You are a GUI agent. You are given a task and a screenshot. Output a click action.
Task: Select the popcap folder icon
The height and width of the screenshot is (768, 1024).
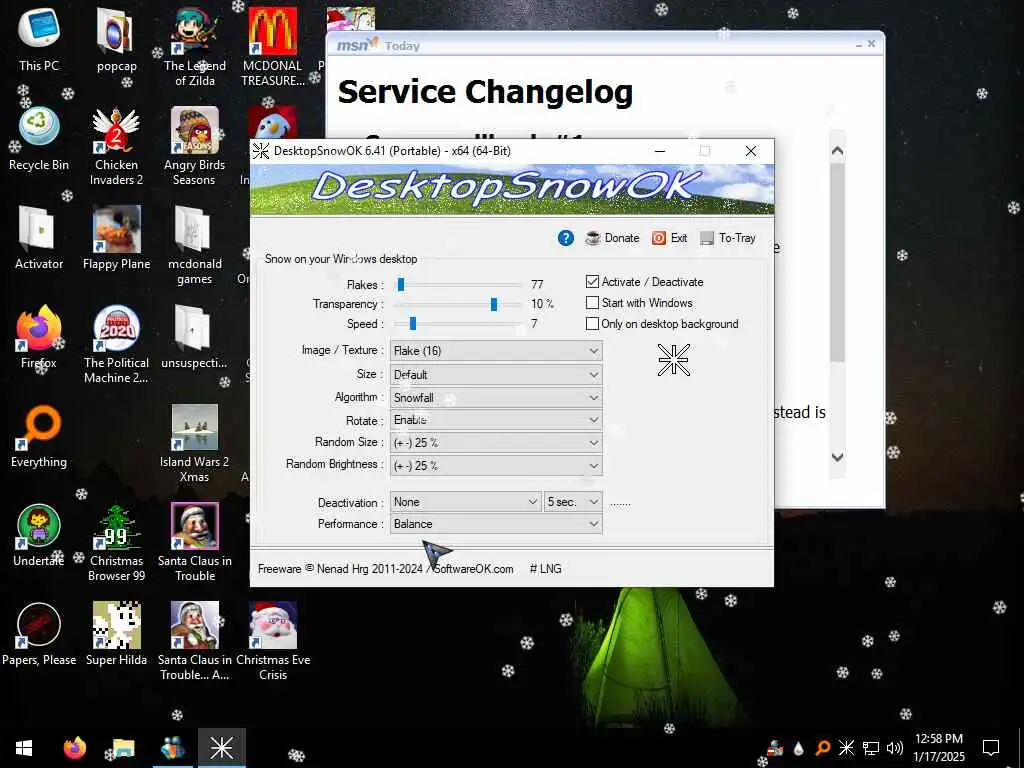(x=116, y=40)
